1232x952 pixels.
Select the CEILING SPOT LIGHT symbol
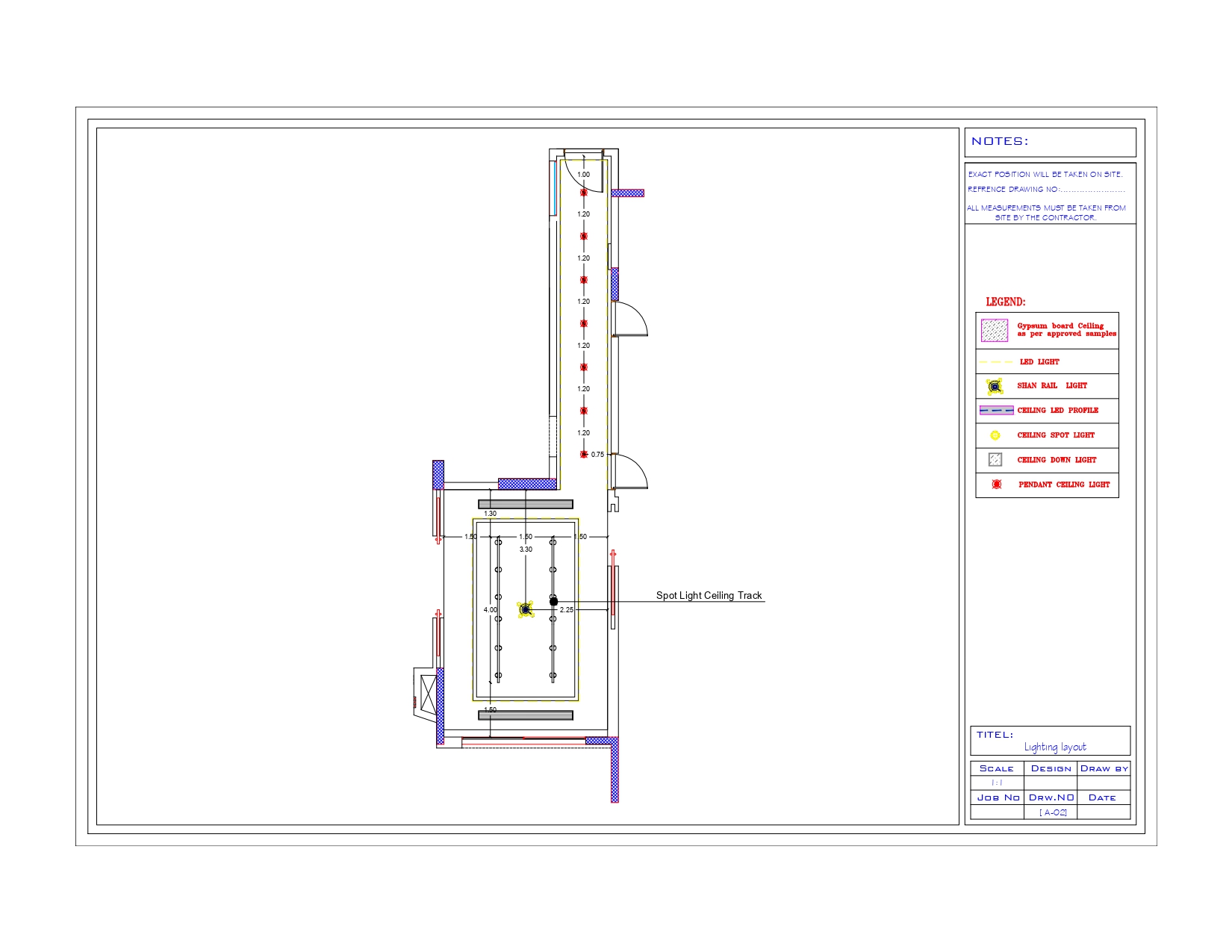click(x=995, y=435)
